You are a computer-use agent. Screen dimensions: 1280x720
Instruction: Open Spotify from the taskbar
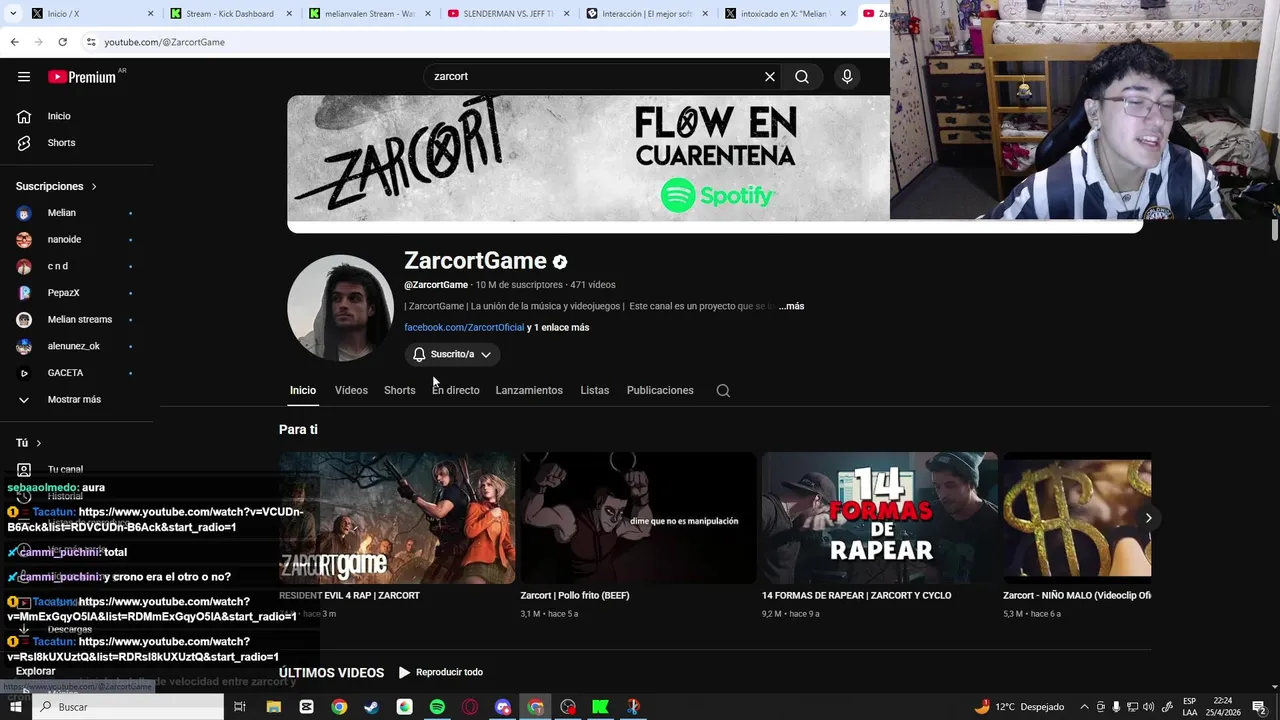[437, 707]
